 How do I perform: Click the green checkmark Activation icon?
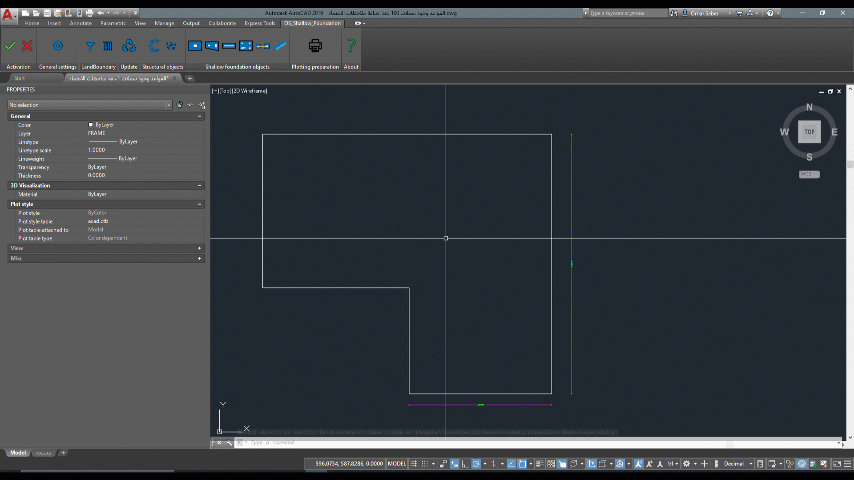10,46
